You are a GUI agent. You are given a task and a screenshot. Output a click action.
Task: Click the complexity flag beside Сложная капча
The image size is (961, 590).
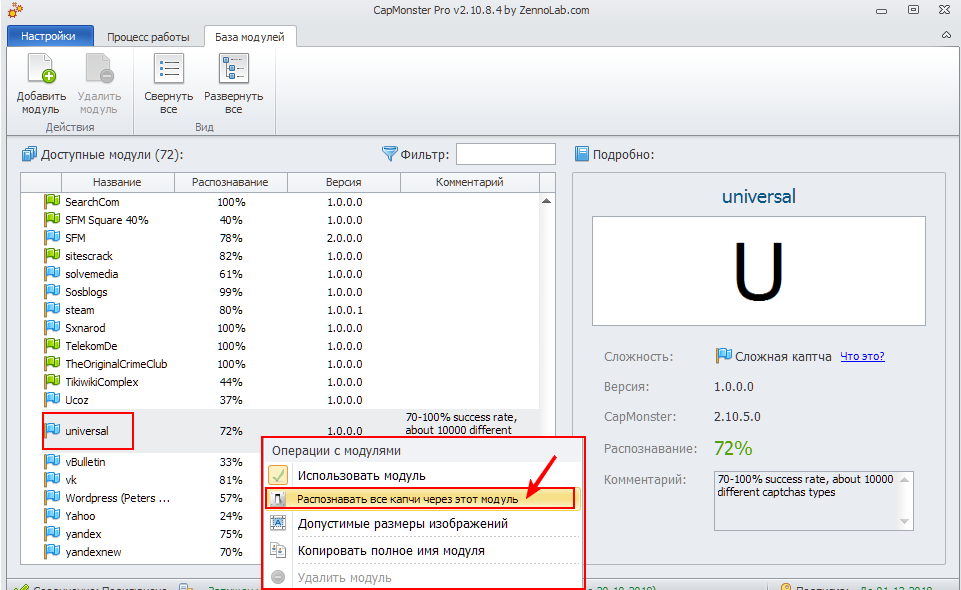point(724,355)
